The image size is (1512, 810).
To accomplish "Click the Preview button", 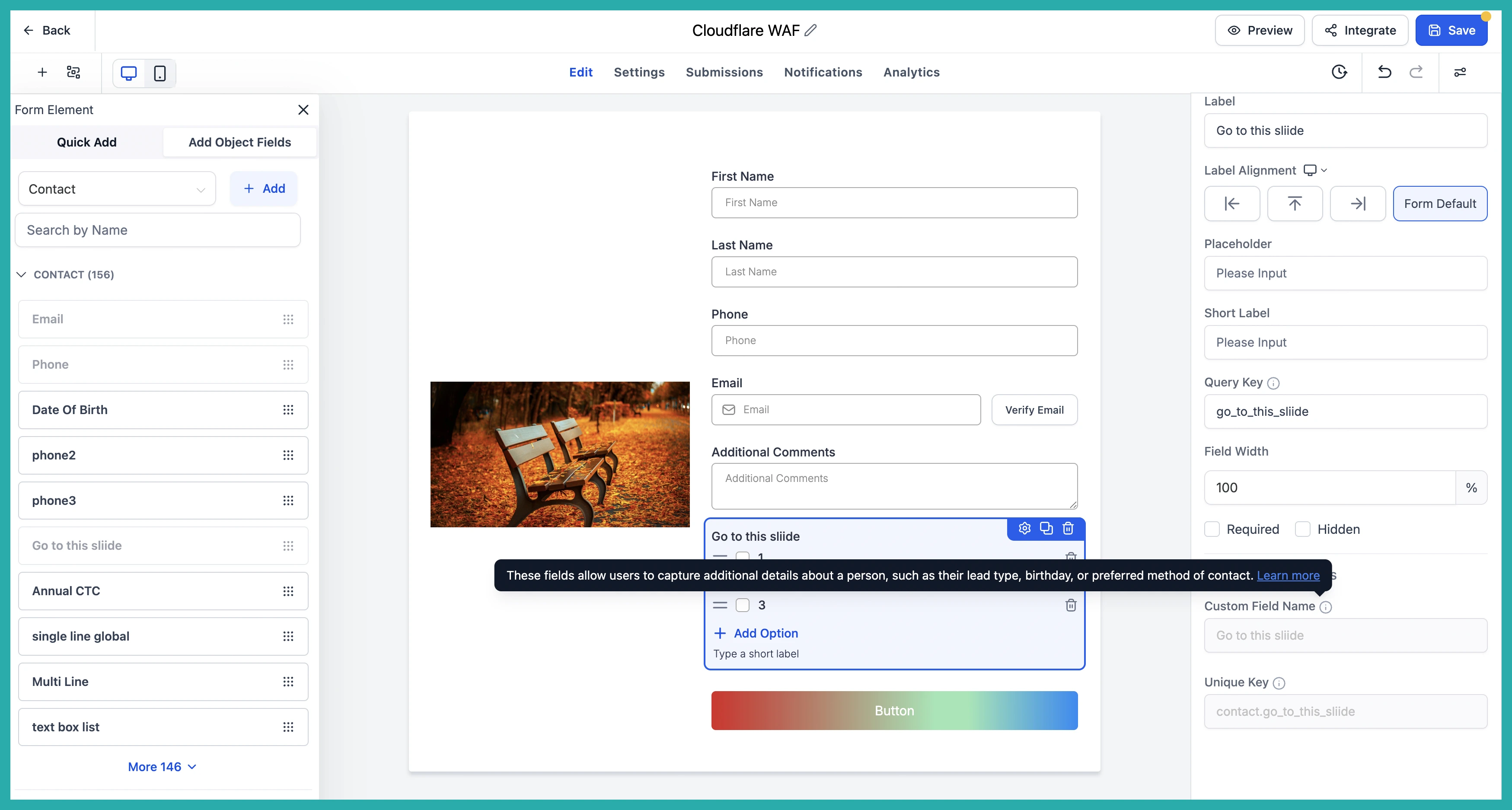I will tap(1259, 30).
